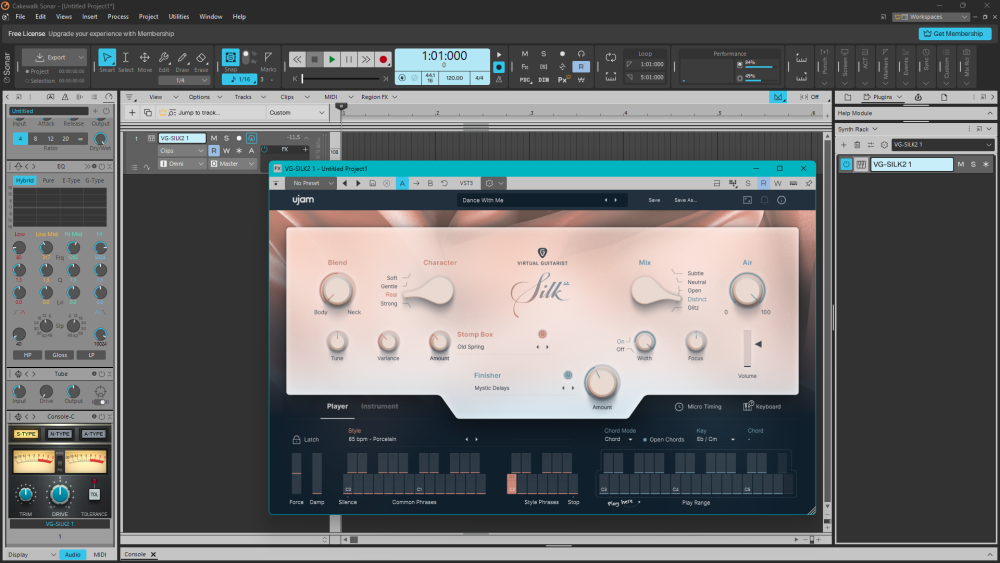The height and width of the screenshot is (563, 1000).
Task: Switch to the MIDI tab at the bottom
Action: tap(100, 555)
